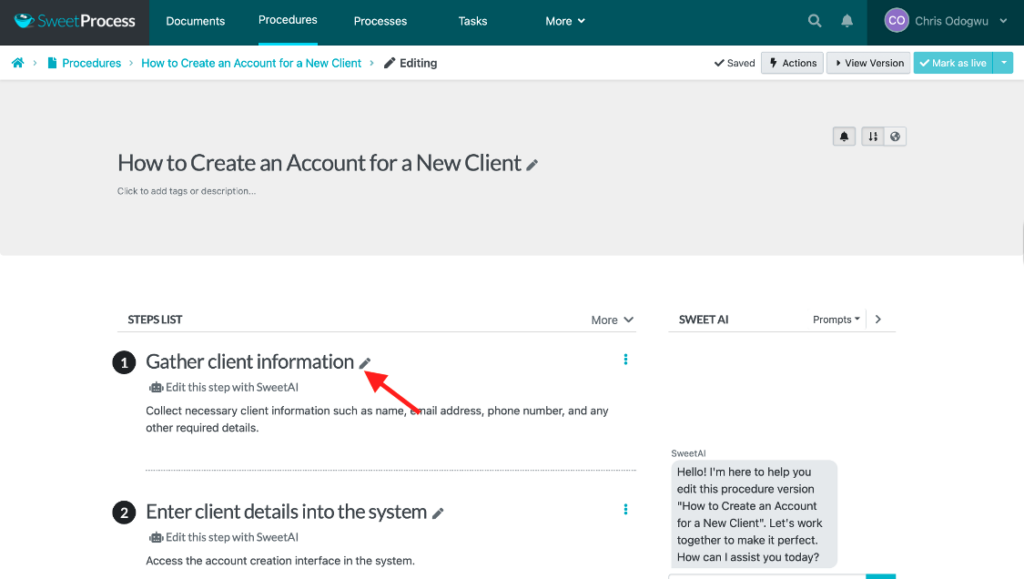Click the globe sharing icon

pos(895,136)
